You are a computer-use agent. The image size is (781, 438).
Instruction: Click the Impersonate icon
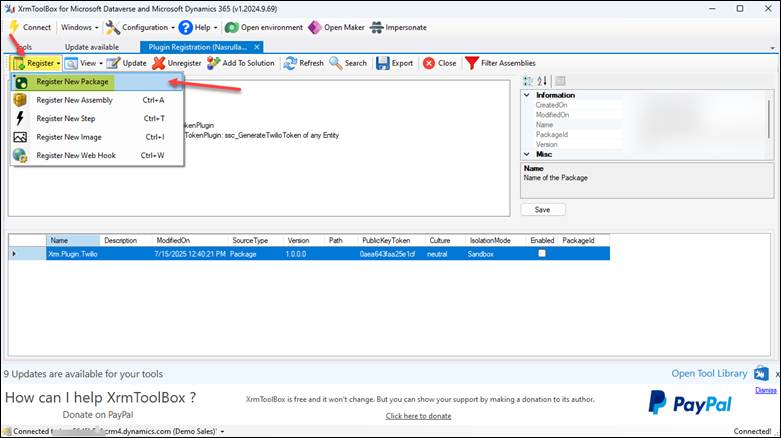point(377,27)
